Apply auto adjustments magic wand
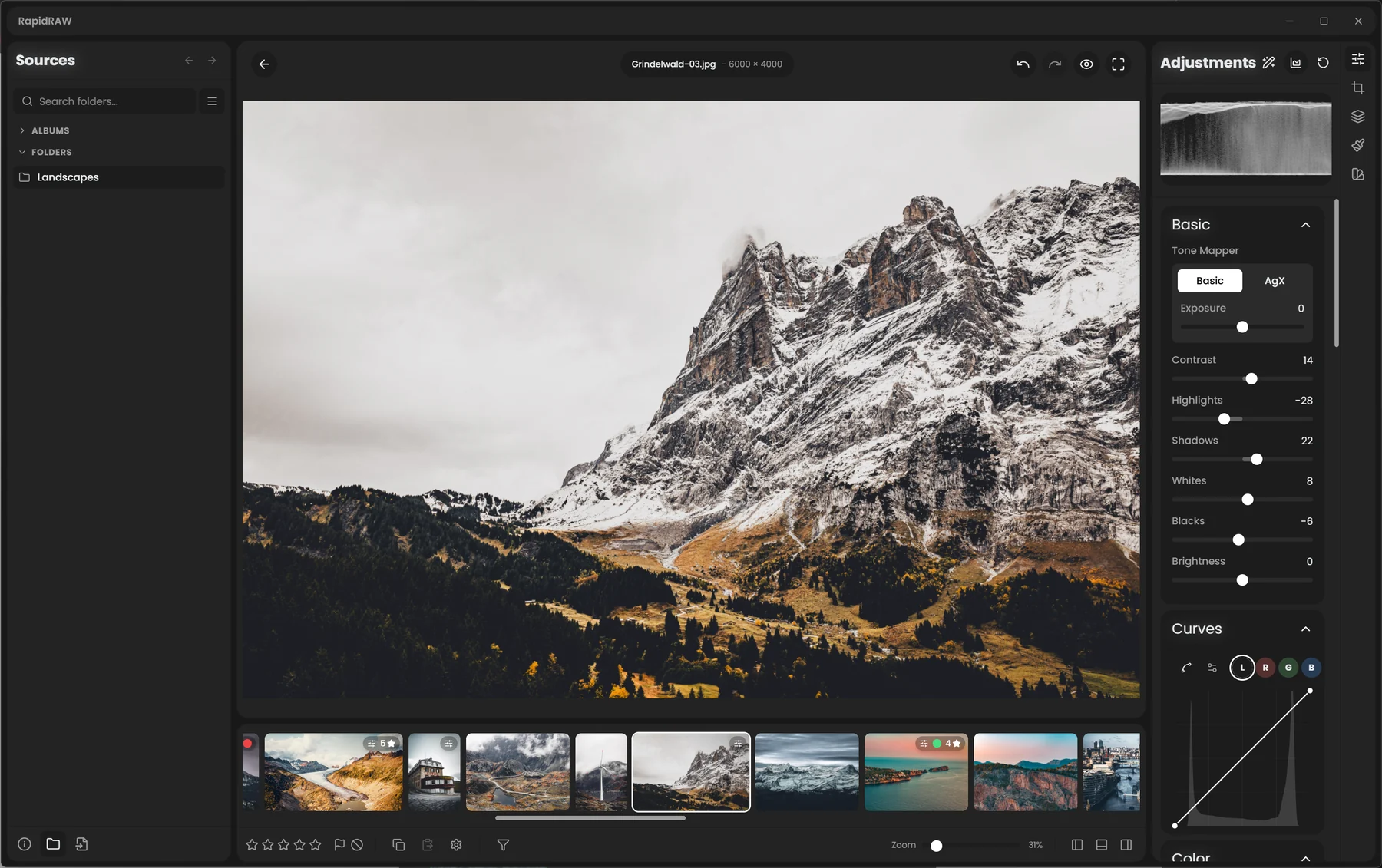Screen dimensions: 1382x868 (x=1268, y=63)
